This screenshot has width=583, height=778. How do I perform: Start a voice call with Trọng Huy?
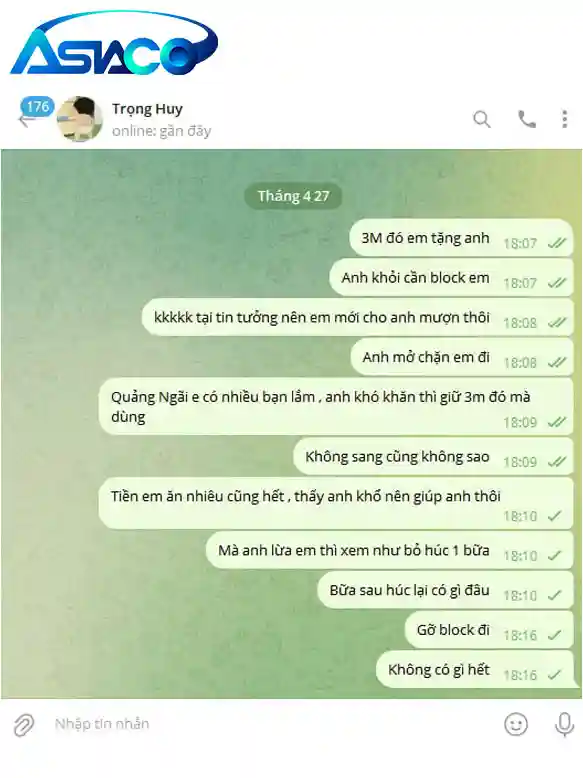pyautogui.click(x=526, y=120)
